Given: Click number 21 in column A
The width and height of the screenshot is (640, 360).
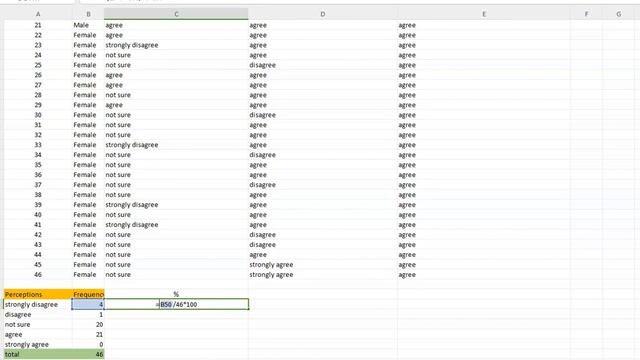Looking at the screenshot, I should click(x=38, y=25).
